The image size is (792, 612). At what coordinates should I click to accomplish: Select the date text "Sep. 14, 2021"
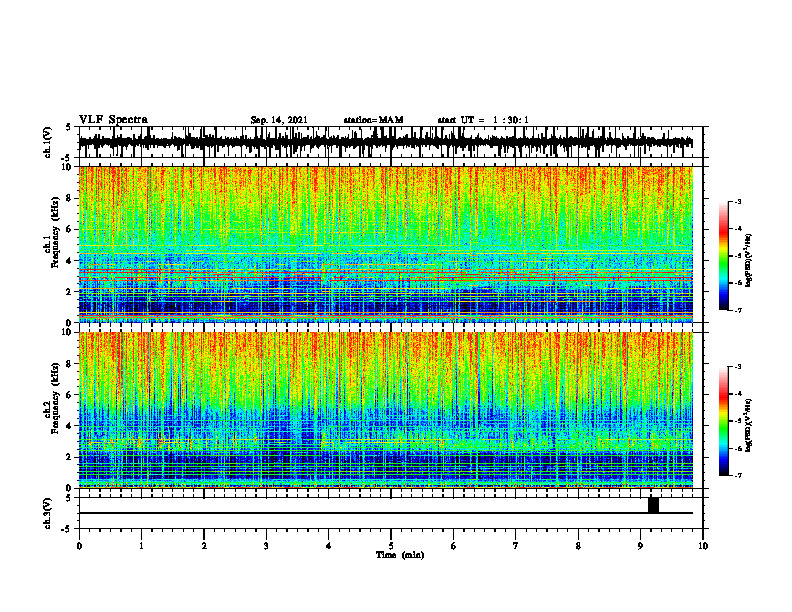click(279, 120)
